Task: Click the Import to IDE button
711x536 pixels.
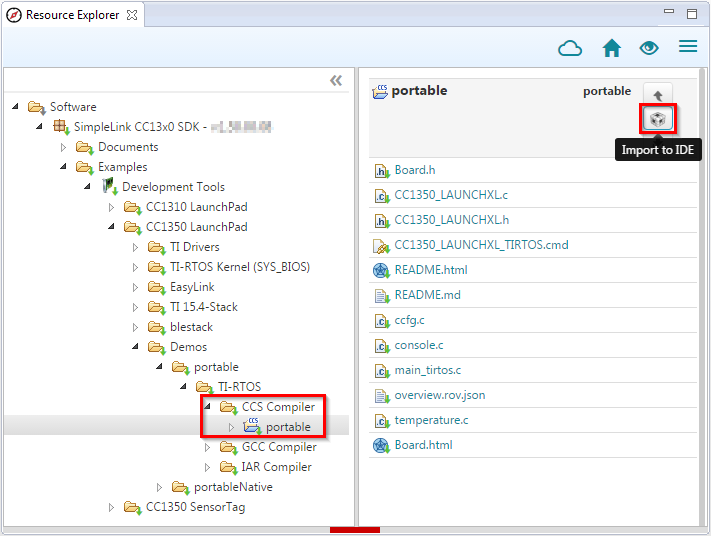Action: coord(657,119)
